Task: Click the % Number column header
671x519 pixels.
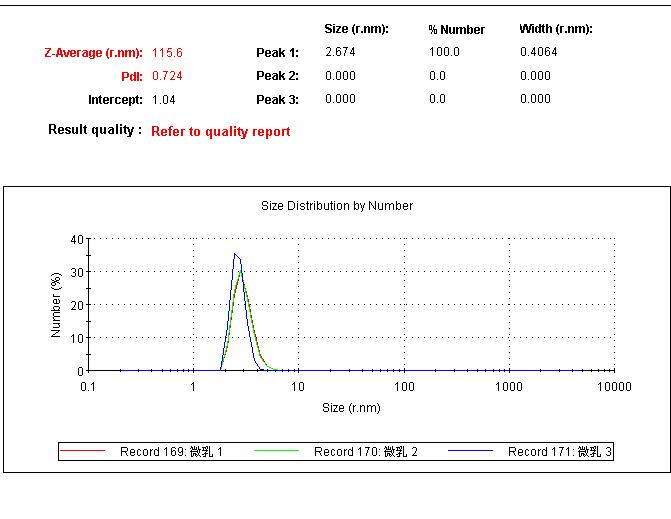Action: click(457, 30)
